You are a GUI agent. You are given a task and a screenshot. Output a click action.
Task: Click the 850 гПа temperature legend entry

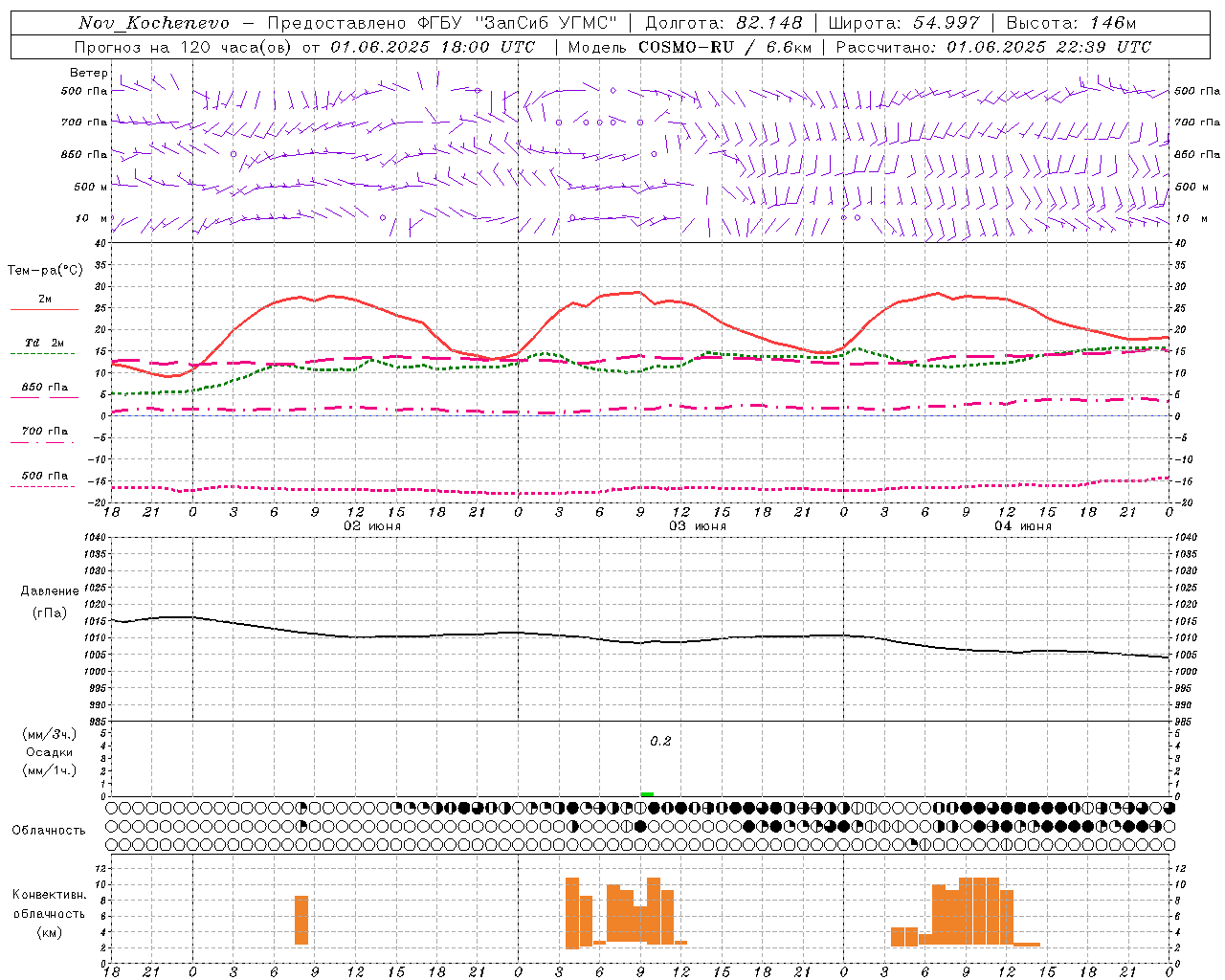tap(45, 388)
